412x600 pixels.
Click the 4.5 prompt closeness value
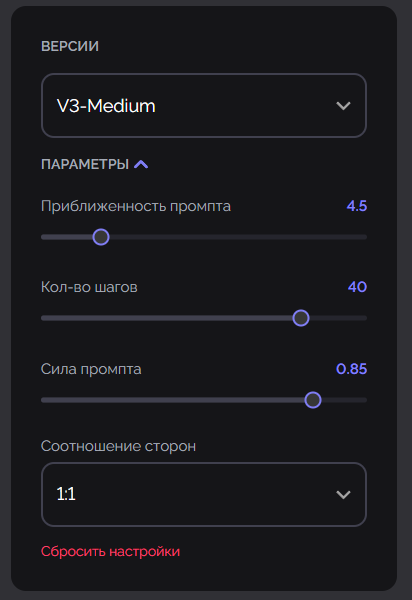[x=357, y=206]
